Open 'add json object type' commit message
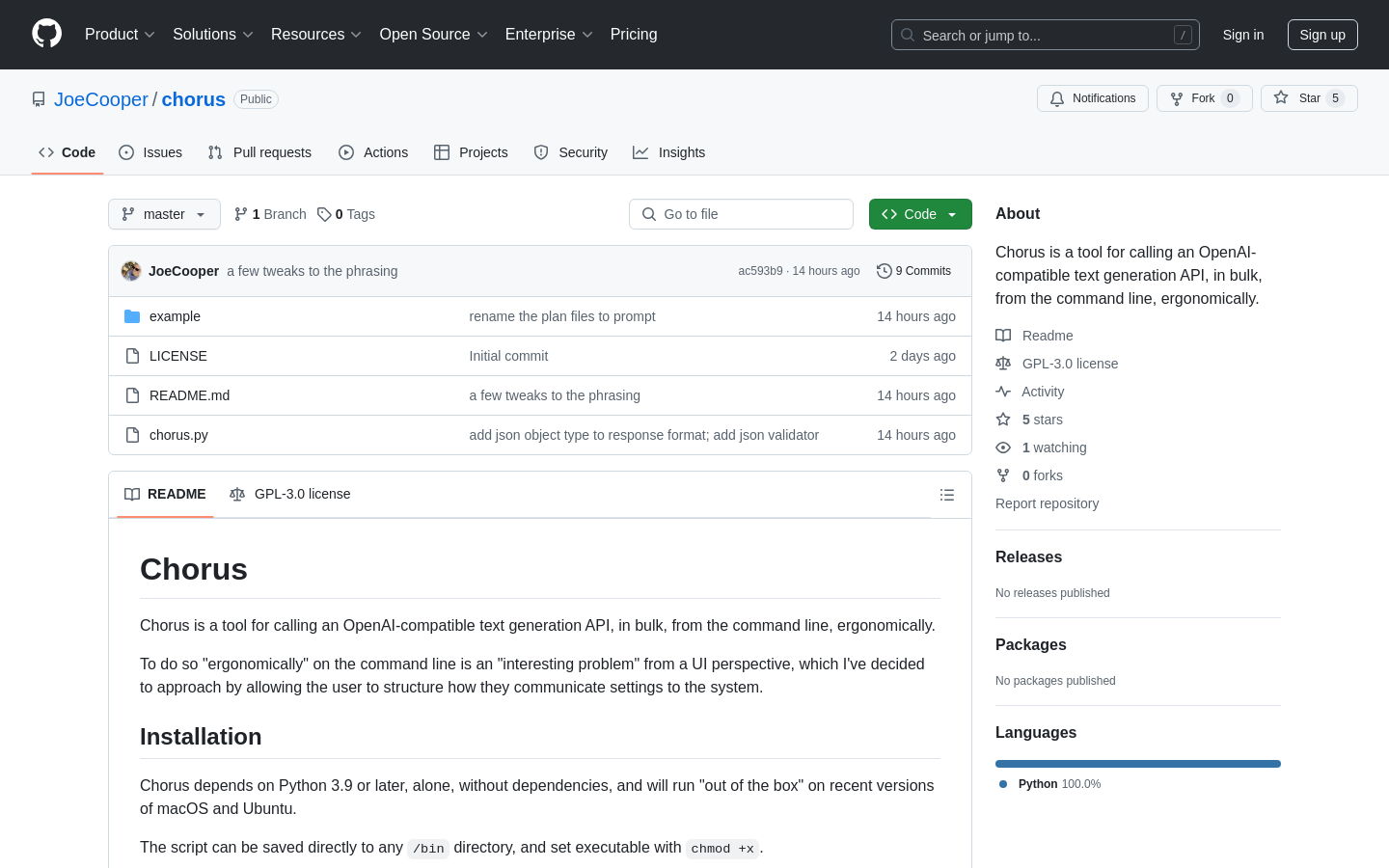This screenshot has height=868, width=1389. tap(644, 435)
